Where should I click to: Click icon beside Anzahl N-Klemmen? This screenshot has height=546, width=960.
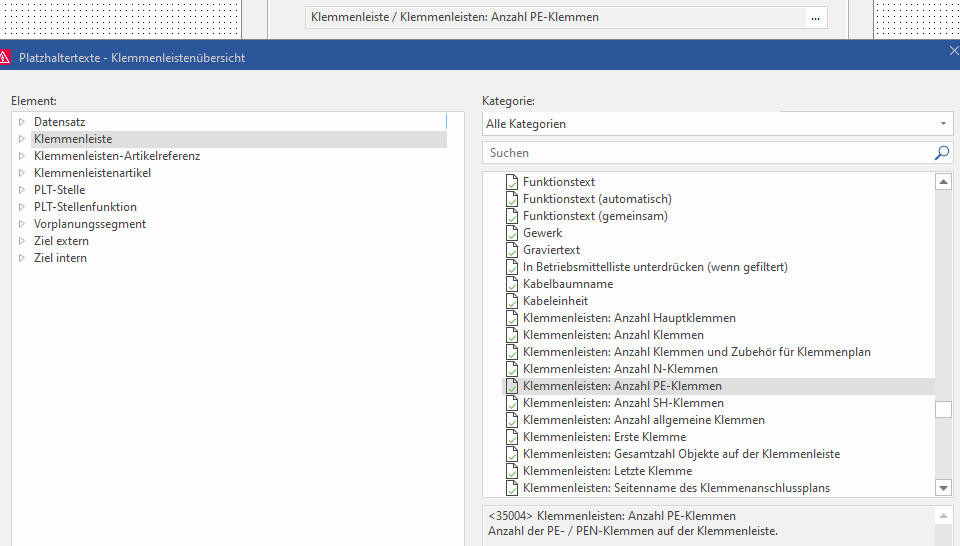tap(512, 369)
